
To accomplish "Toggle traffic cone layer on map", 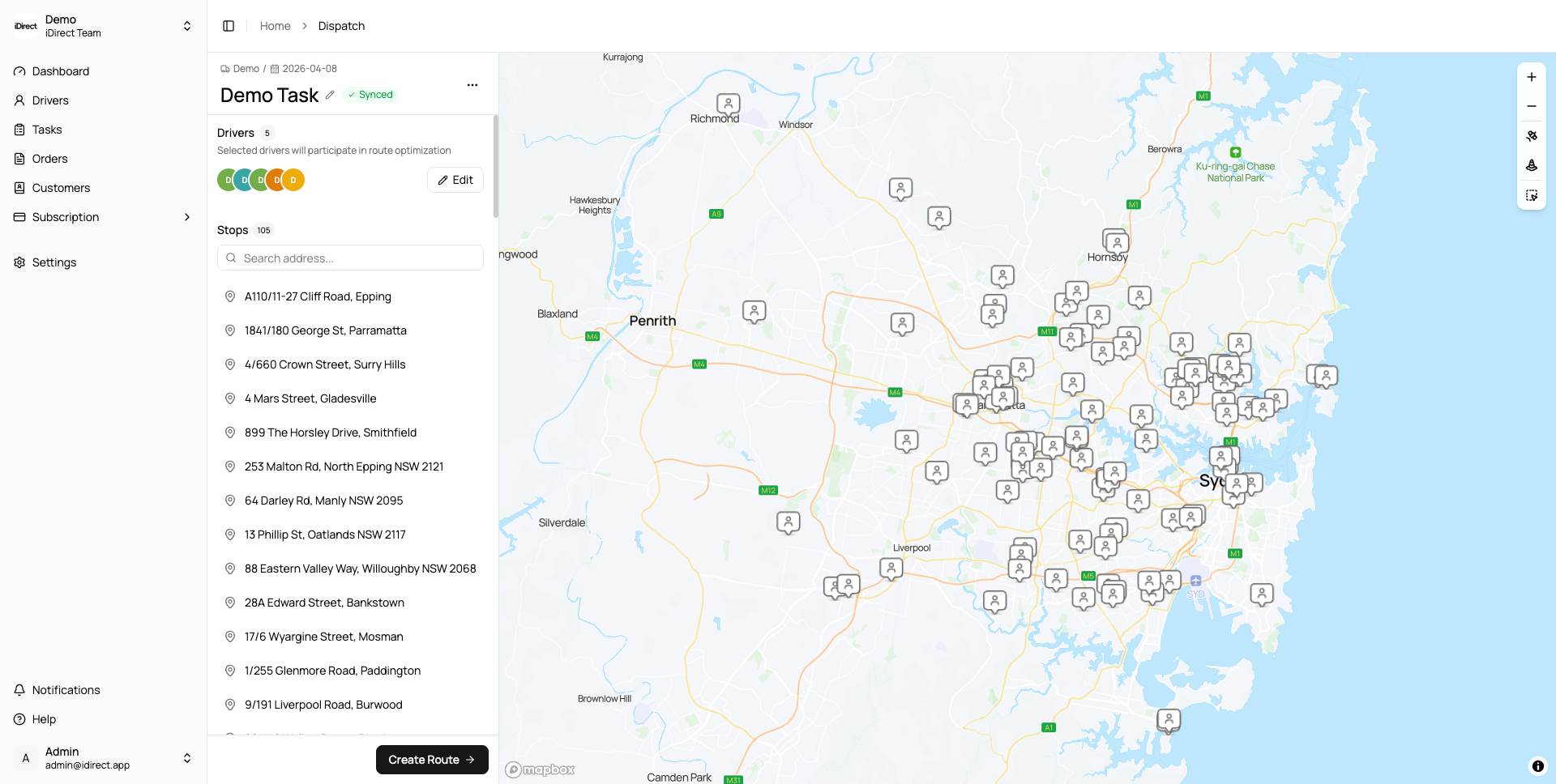I will point(1531,165).
